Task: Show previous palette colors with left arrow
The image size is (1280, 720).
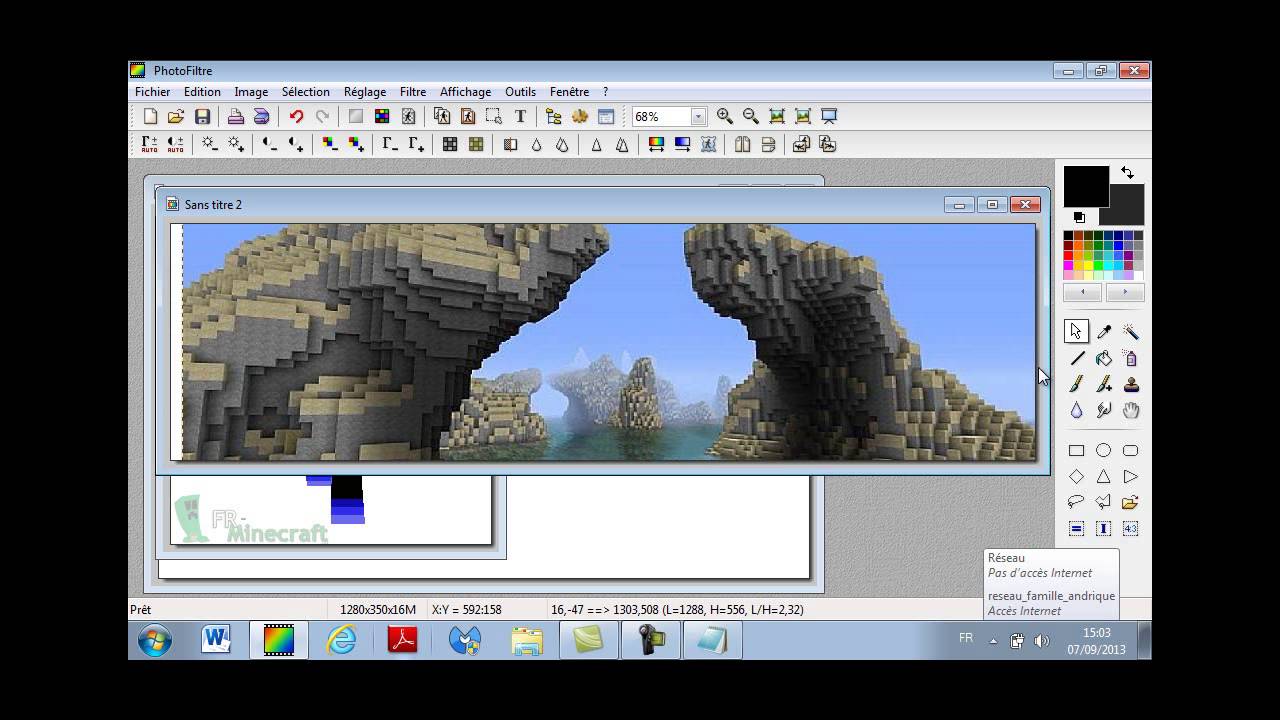Action: point(1082,292)
